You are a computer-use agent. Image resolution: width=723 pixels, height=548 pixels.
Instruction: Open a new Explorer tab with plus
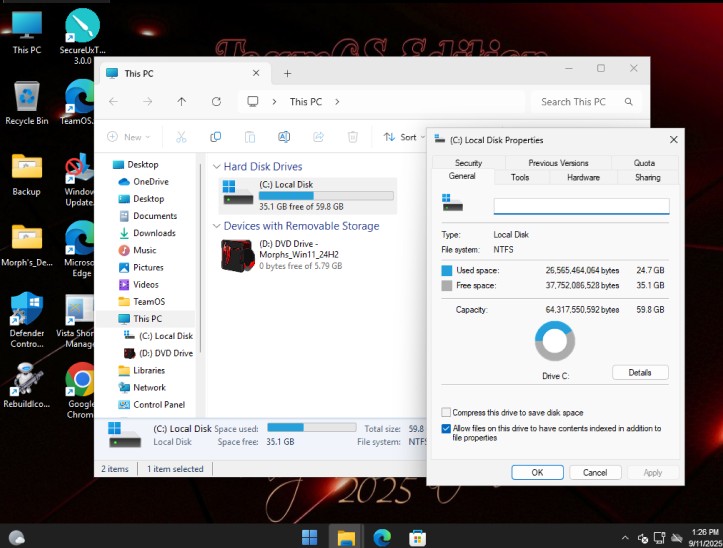287,74
